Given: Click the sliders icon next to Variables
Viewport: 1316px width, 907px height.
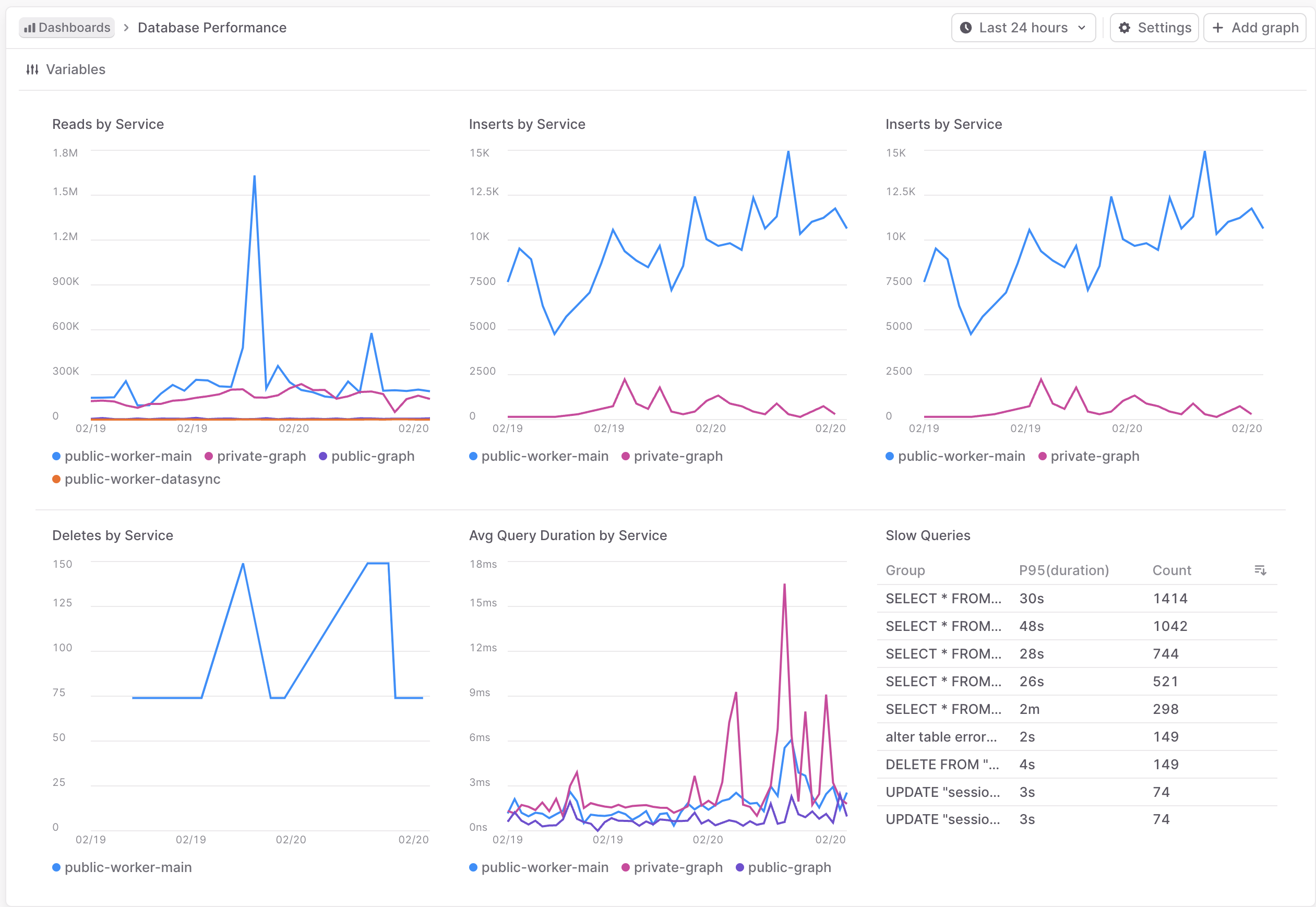Looking at the screenshot, I should 32,69.
